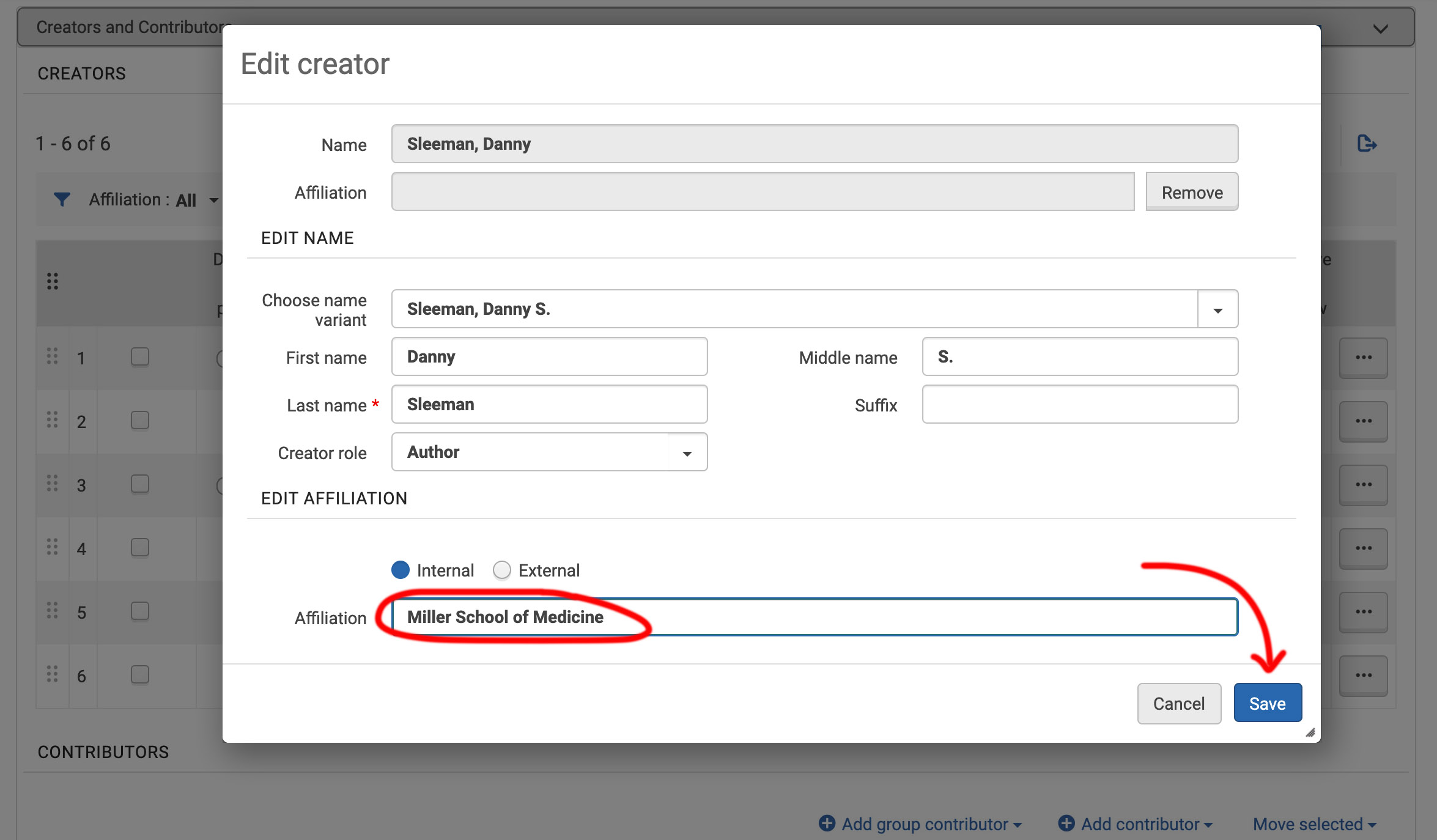
Task: Grab the drag handle for row 5
Action: click(x=53, y=611)
